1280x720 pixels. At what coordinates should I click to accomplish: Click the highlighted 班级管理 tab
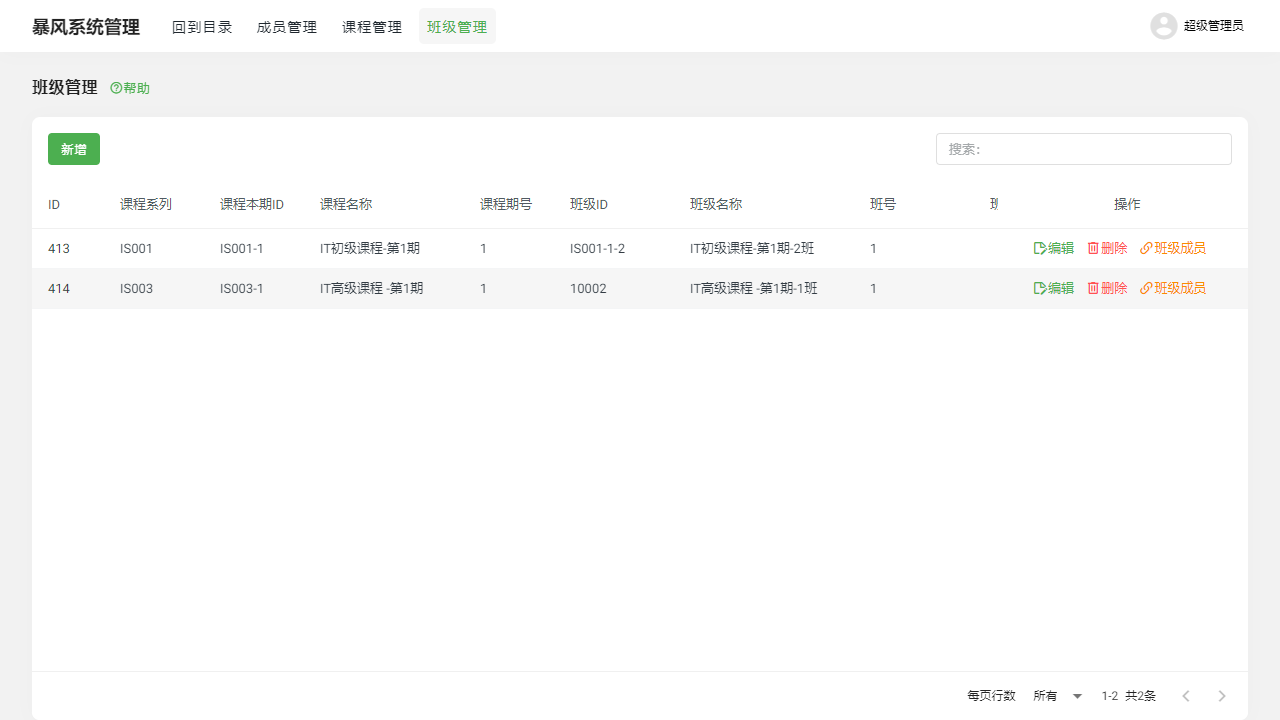pyautogui.click(x=457, y=26)
